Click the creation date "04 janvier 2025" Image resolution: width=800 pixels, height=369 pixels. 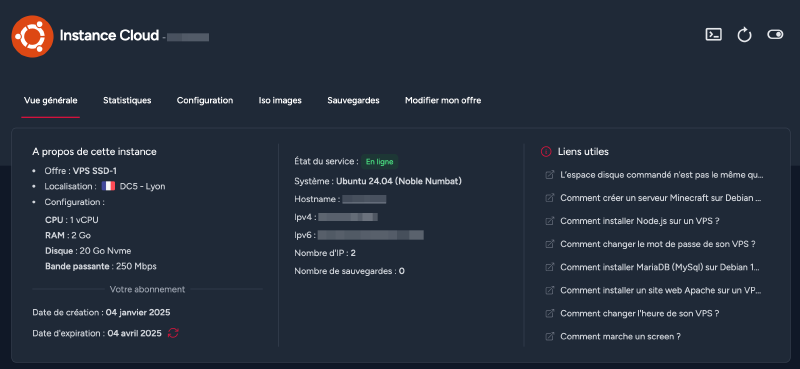pos(138,312)
